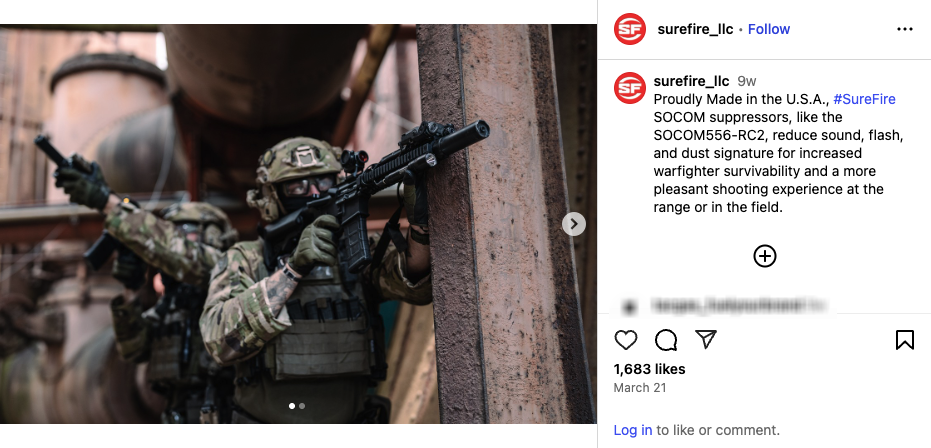Log in to like or comment
The height and width of the screenshot is (448, 931).
tap(633, 430)
